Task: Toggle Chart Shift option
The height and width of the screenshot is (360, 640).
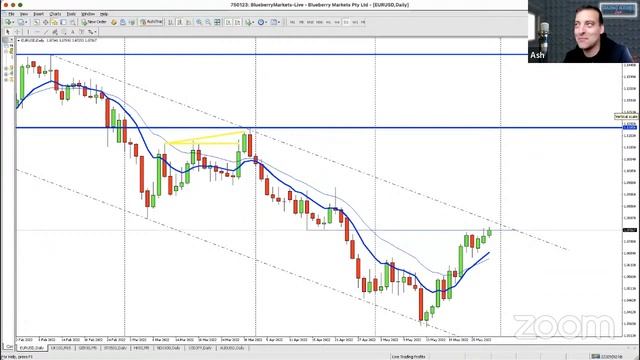Action: (x=238, y=22)
